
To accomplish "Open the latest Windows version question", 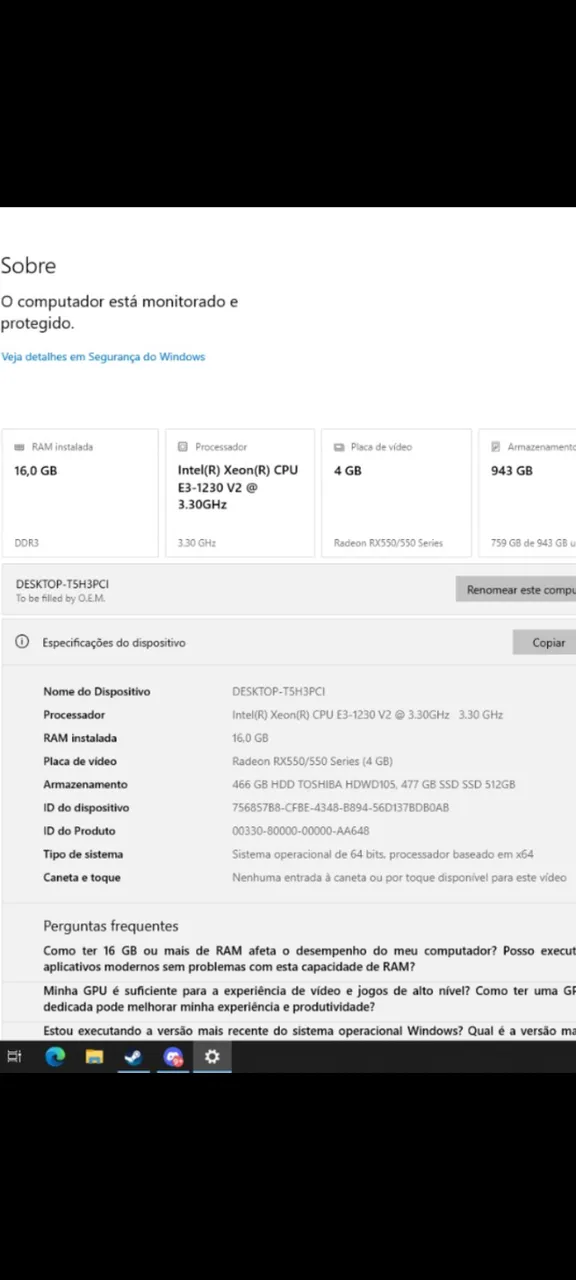I will (309, 1030).
